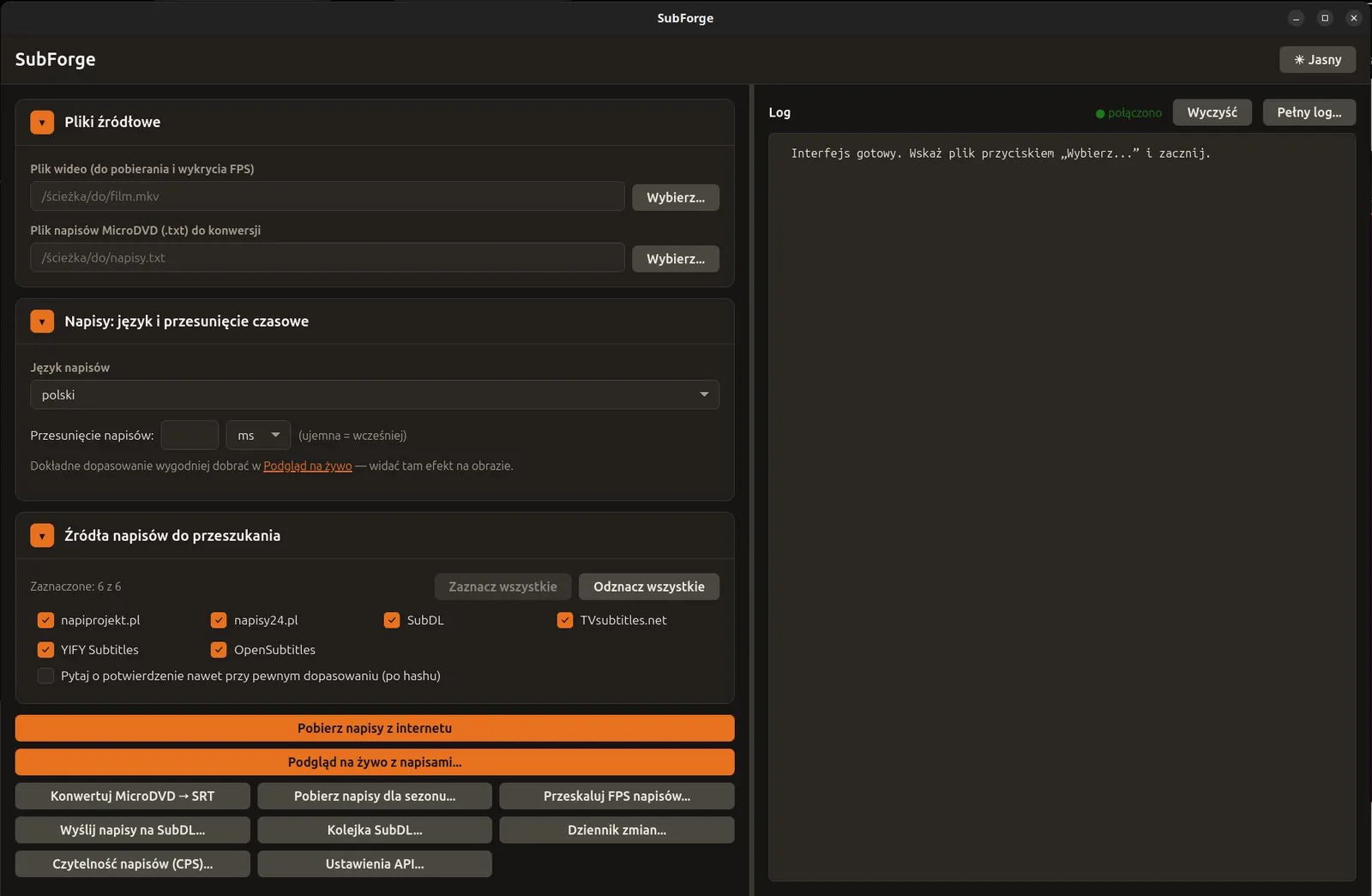Open Dziennik zmian changelog
The width and height of the screenshot is (1372, 896).
pos(617,830)
